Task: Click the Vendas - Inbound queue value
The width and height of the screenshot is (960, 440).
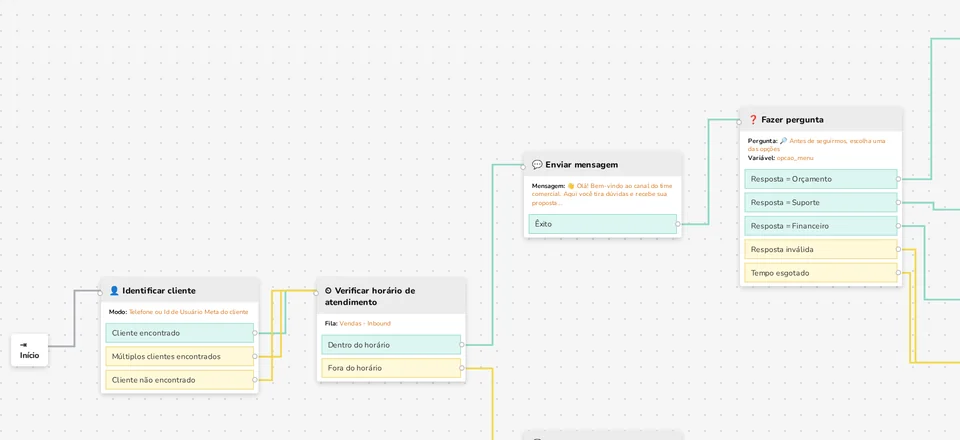Action: (365, 324)
